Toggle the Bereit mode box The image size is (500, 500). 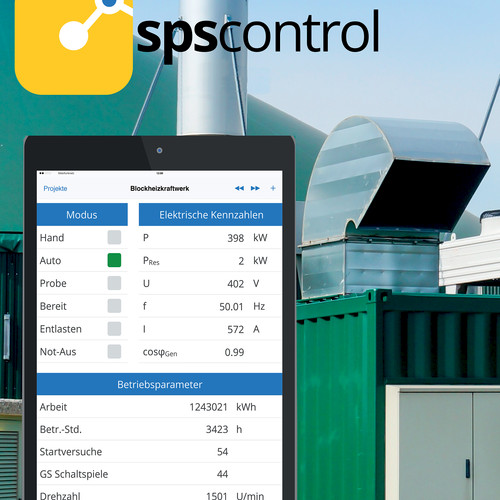pyautogui.click(x=114, y=306)
